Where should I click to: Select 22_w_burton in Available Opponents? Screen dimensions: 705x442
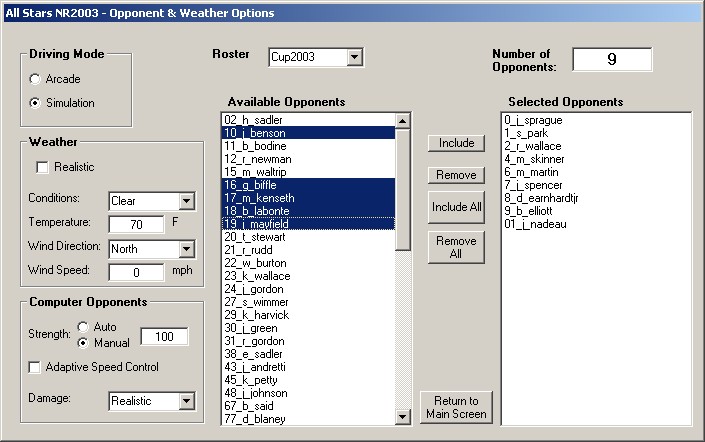coord(308,263)
